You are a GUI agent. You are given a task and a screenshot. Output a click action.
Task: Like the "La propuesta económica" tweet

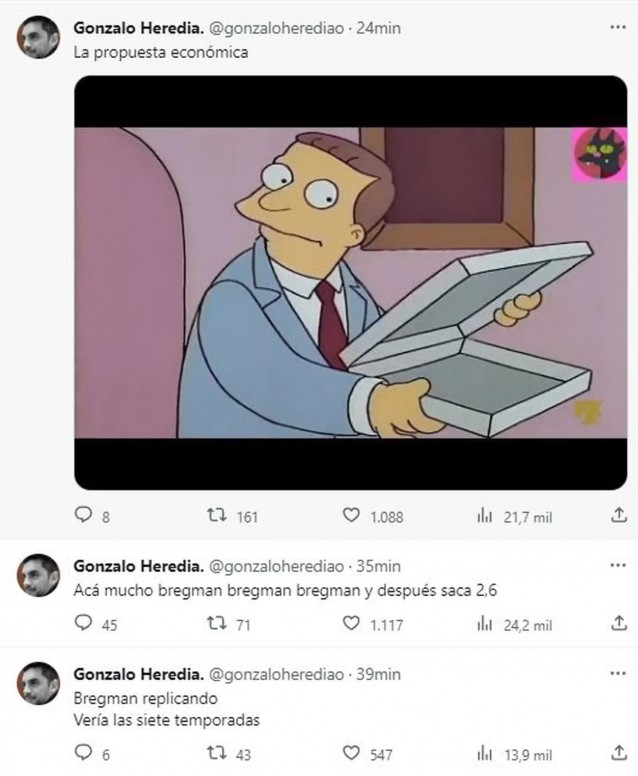tap(351, 516)
